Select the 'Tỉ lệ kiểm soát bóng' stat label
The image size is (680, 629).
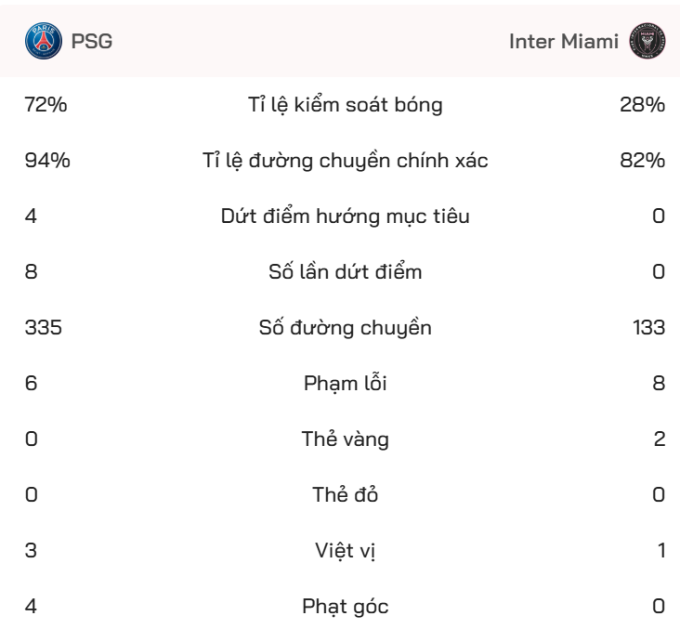click(x=345, y=105)
